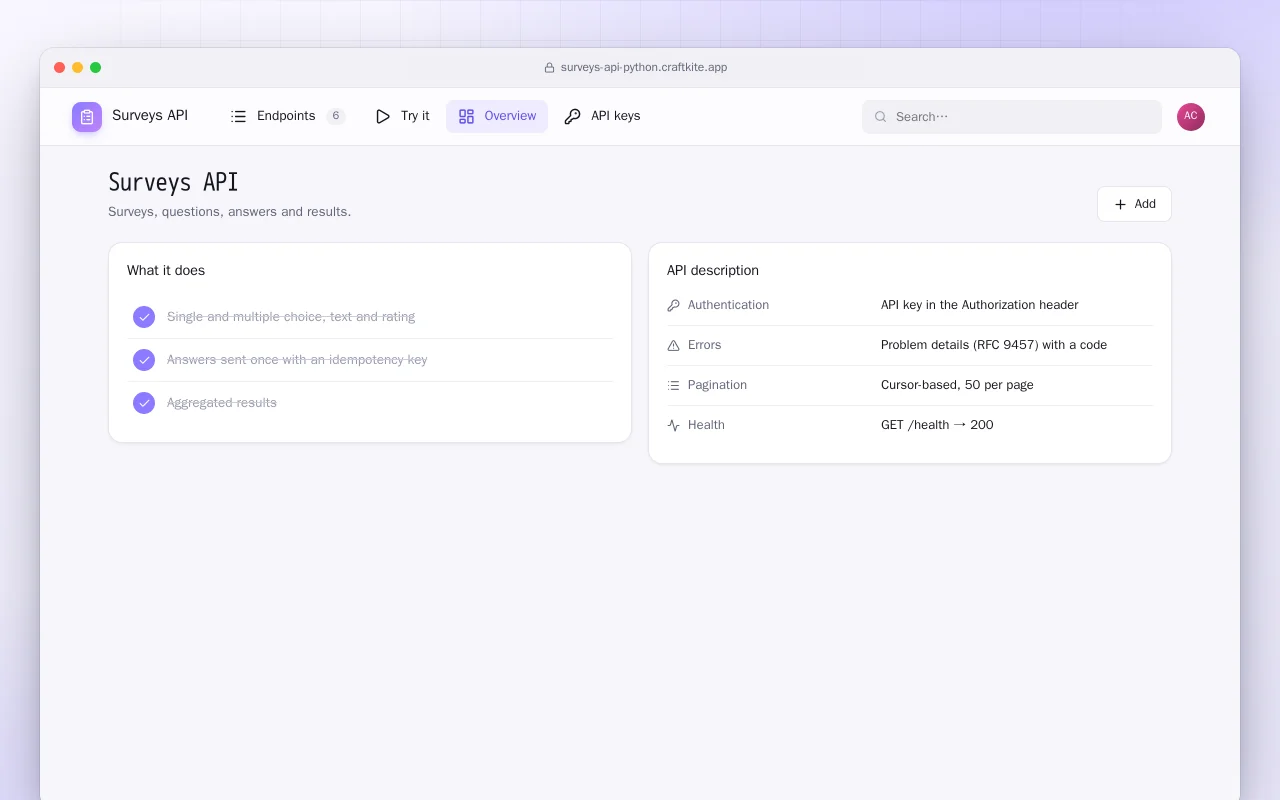Image resolution: width=1280 pixels, height=800 pixels.
Task: Click the Health pulse icon
Action: point(673,425)
